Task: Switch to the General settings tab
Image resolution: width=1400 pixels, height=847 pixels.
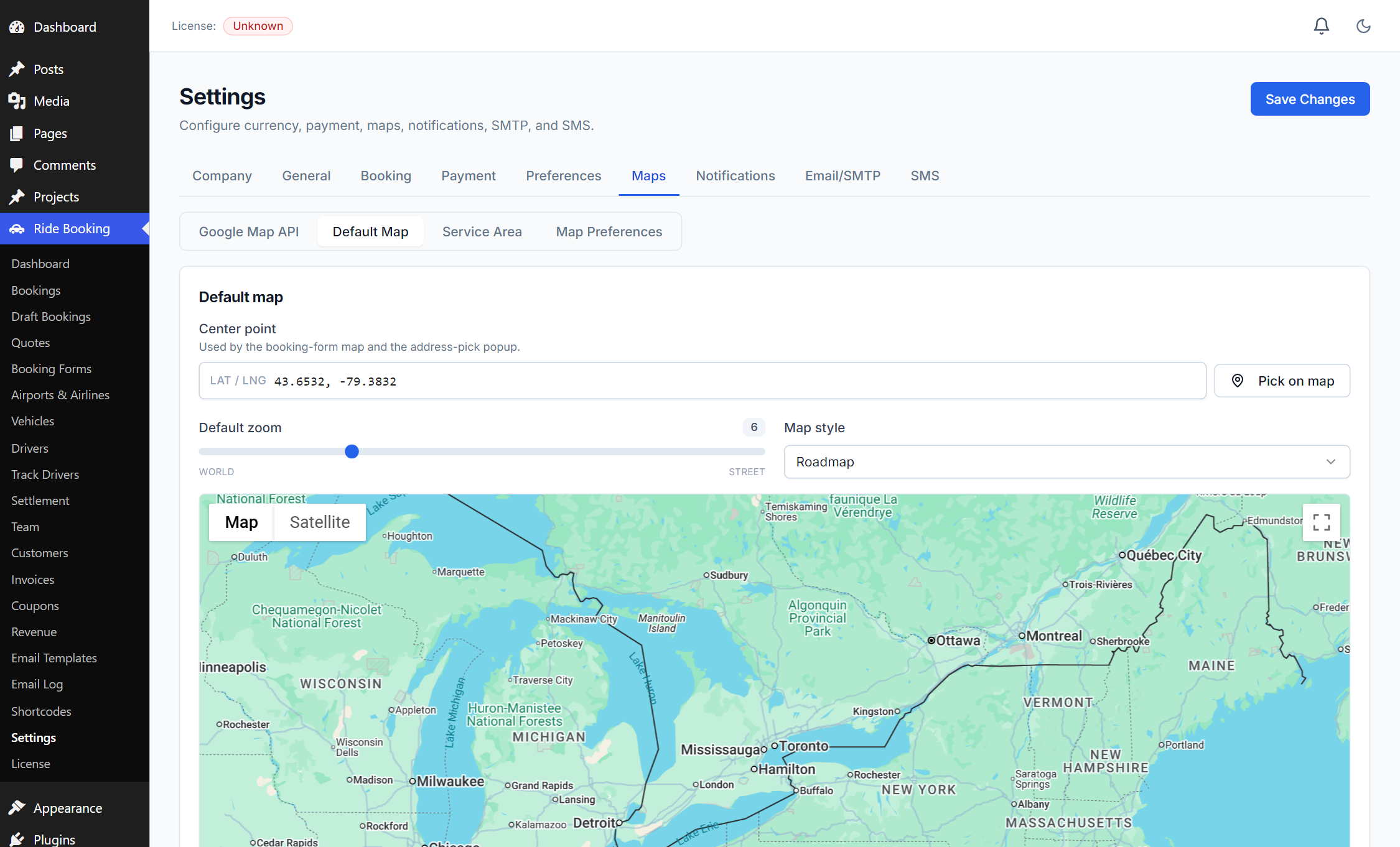Action: [306, 175]
